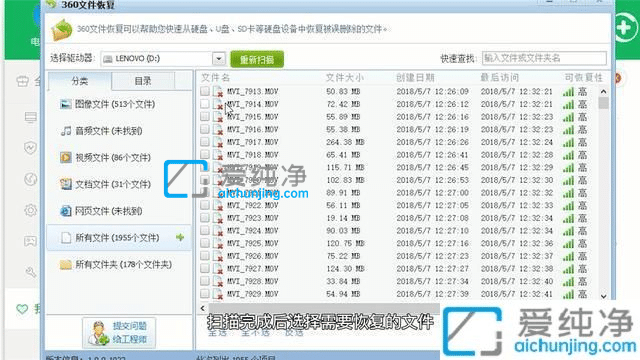Click the wrench icon in background sidebar

pyautogui.click(x=31, y=272)
